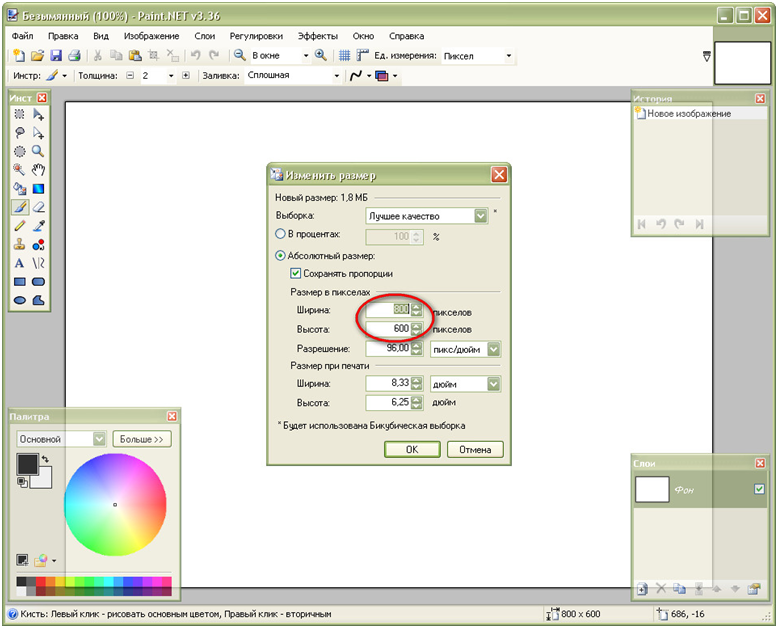Image resolution: width=778 pixels, height=628 pixels.
Task: Select the Rounded Rectangle tool
Action: 38,282
